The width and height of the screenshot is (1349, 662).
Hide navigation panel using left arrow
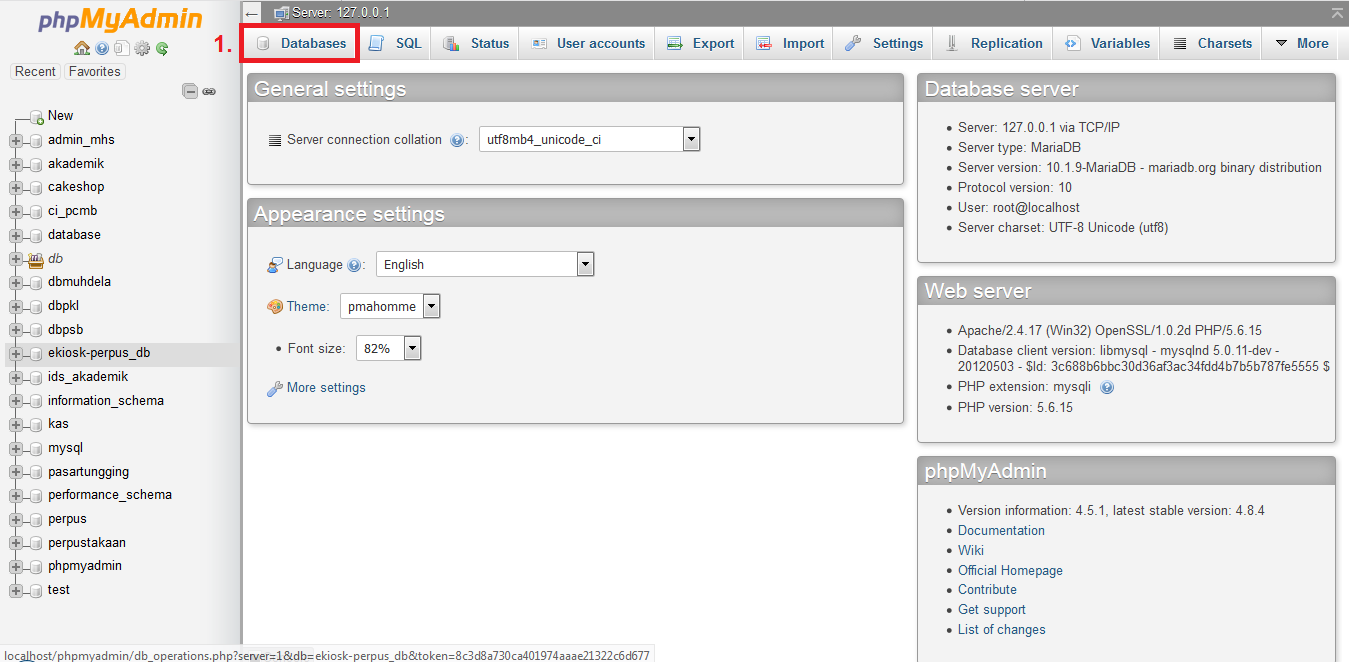(x=252, y=13)
